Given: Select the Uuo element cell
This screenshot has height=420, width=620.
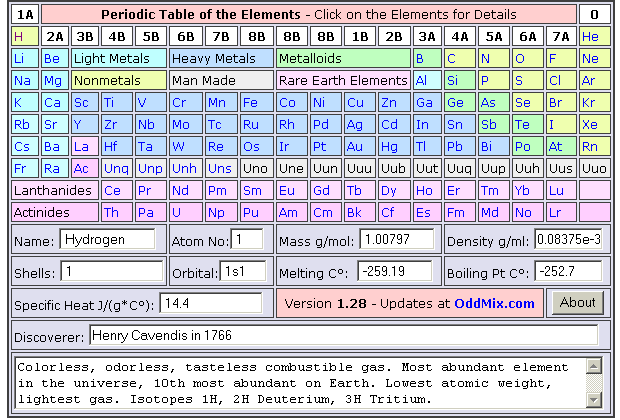Looking at the screenshot, I should pyautogui.click(x=595, y=169).
